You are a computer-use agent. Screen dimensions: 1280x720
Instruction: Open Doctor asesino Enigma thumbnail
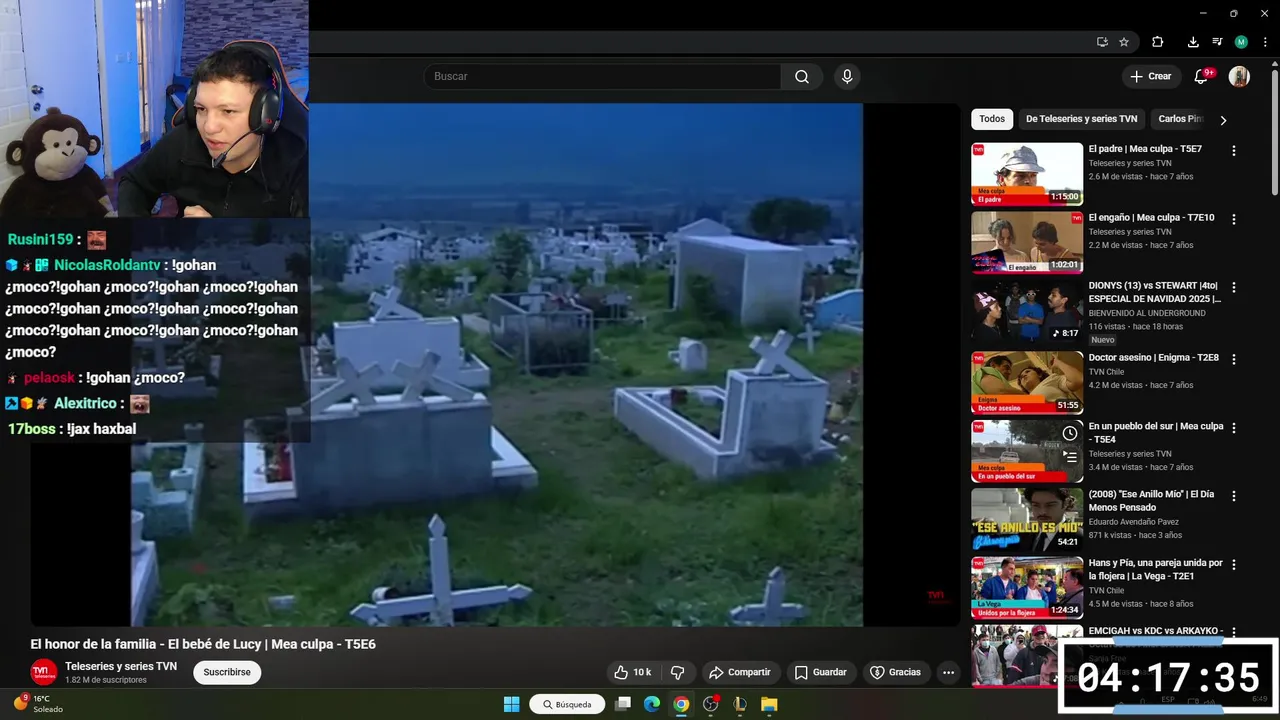coord(1027,382)
